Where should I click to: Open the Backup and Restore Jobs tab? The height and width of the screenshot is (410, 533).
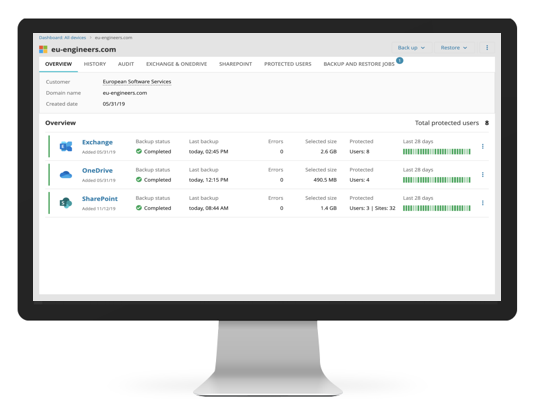pyautogui.click(x=359, y=64)
